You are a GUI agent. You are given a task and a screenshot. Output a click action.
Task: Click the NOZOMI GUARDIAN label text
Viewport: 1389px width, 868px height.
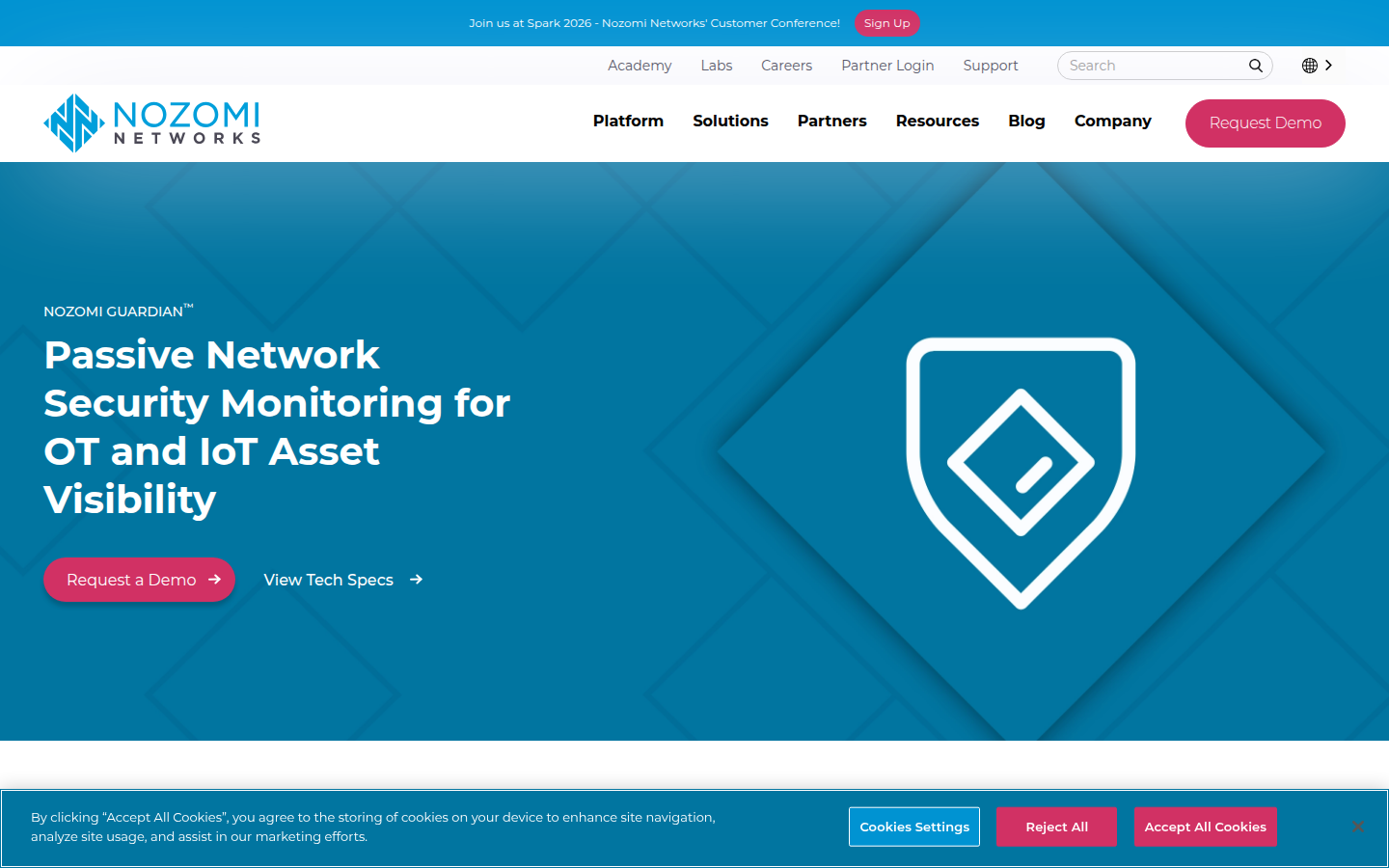click(x=119, y=311)
